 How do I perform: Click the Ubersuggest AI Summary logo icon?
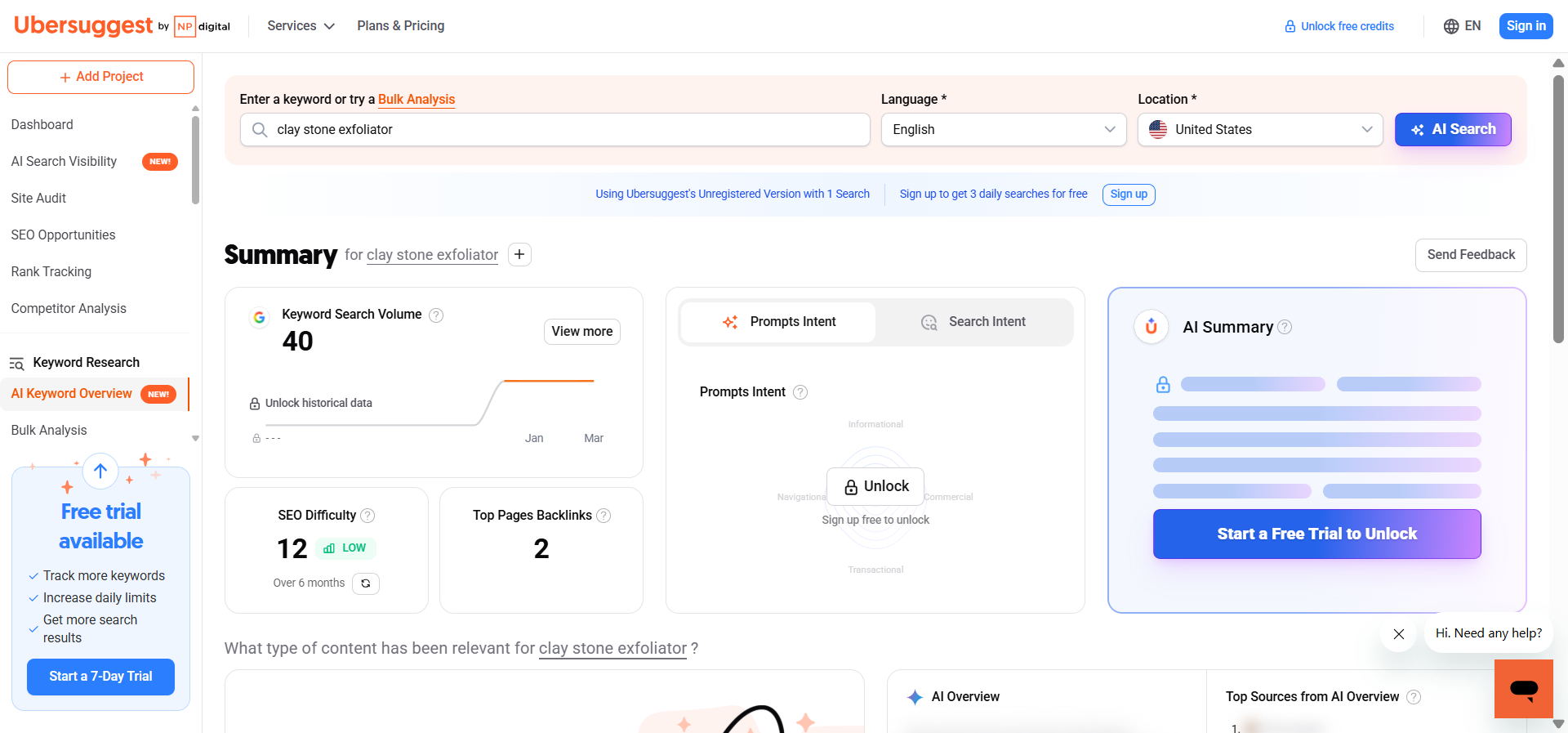(1151, 327)
